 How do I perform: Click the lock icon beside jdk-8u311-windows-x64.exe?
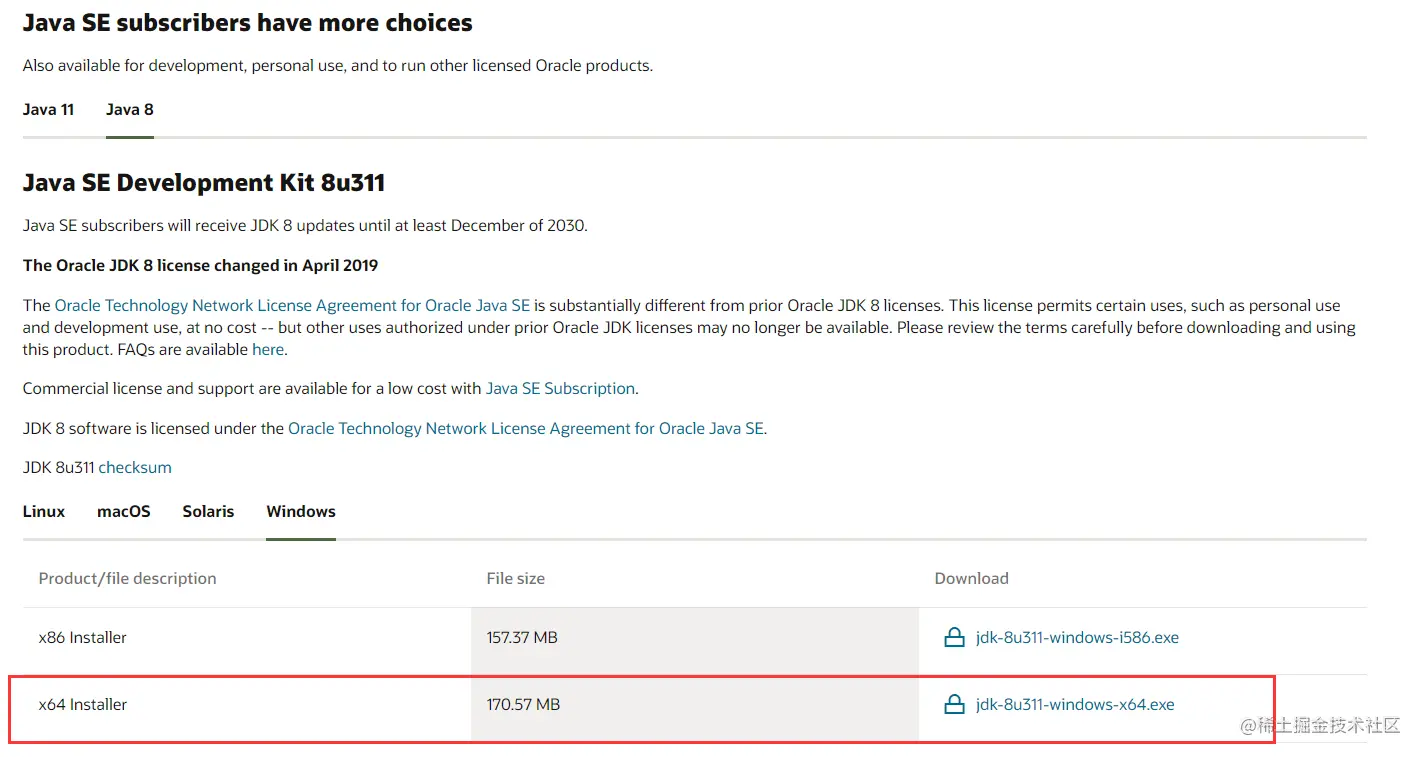click(x=954, y=705)
